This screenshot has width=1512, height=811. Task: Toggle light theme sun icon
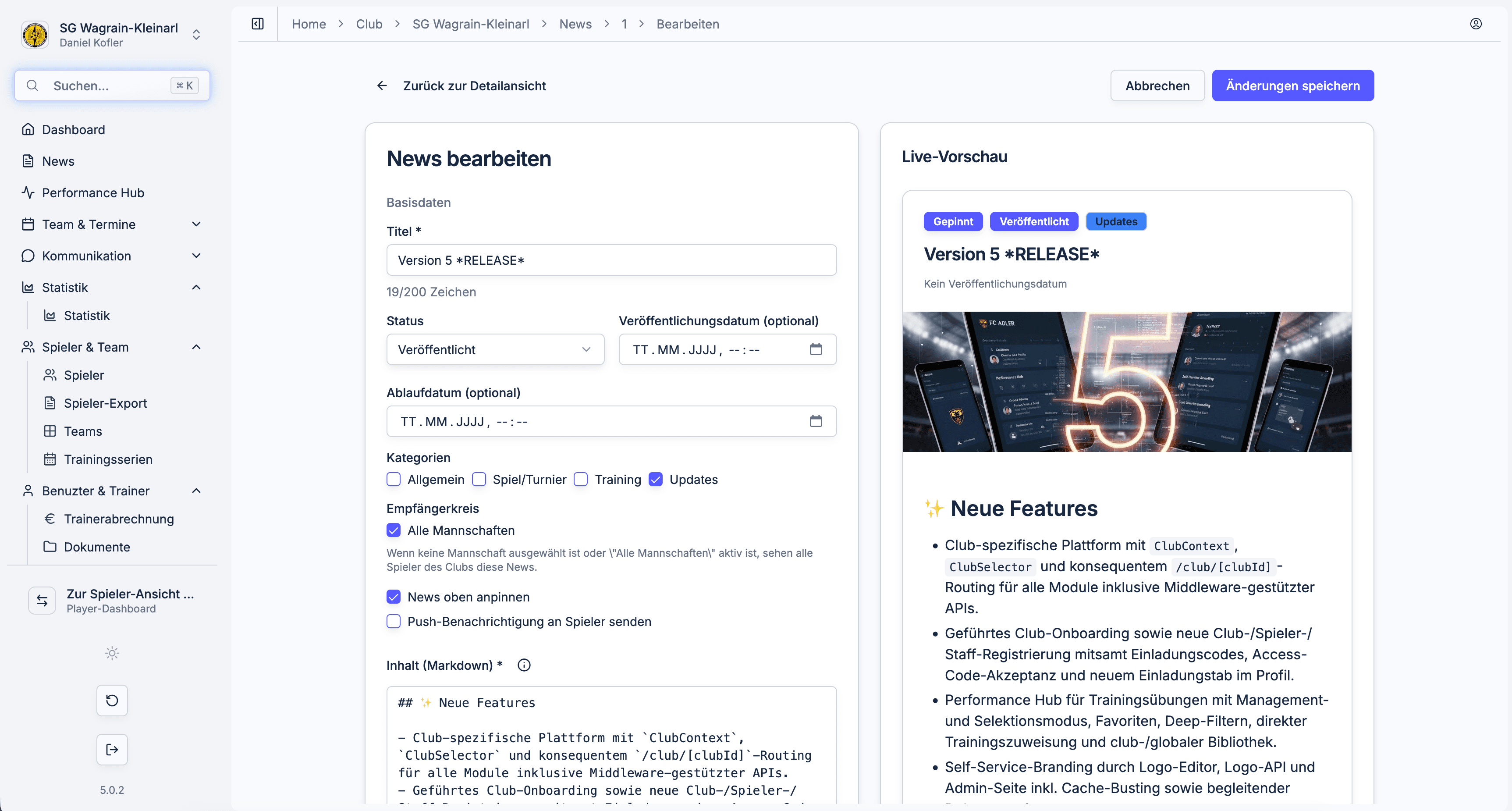click(112, 653)
